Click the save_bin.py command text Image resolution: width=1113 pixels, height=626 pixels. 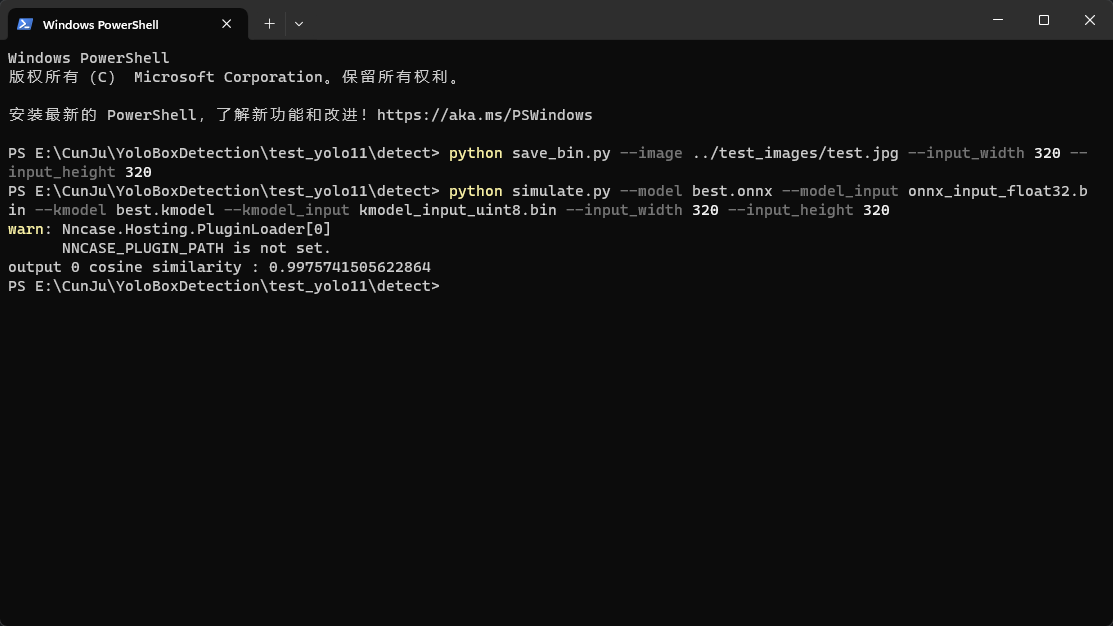(x=561, y=153)
